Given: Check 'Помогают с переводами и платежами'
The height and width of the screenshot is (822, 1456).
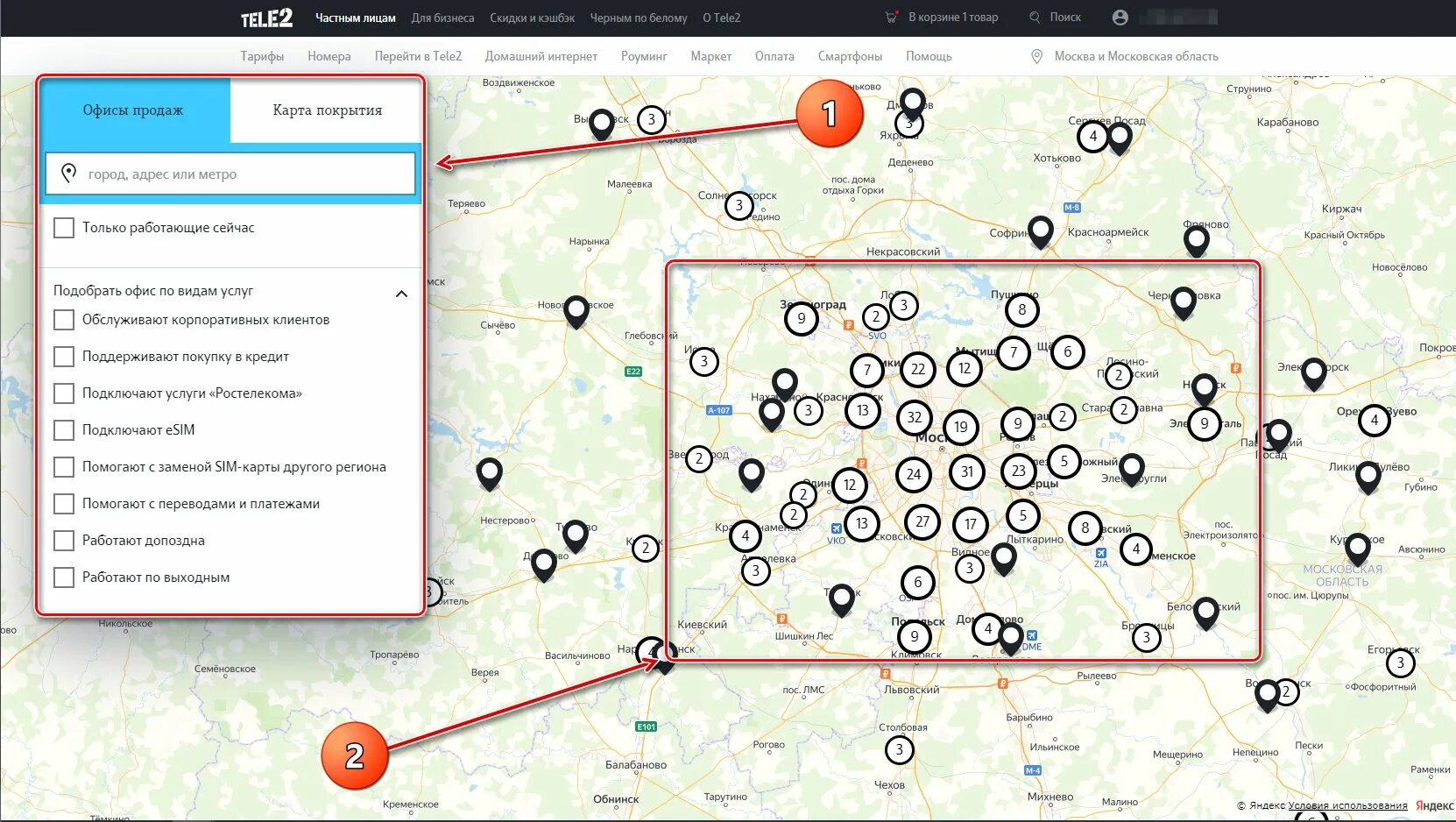Looking at the screenshot, I should 64,504.
